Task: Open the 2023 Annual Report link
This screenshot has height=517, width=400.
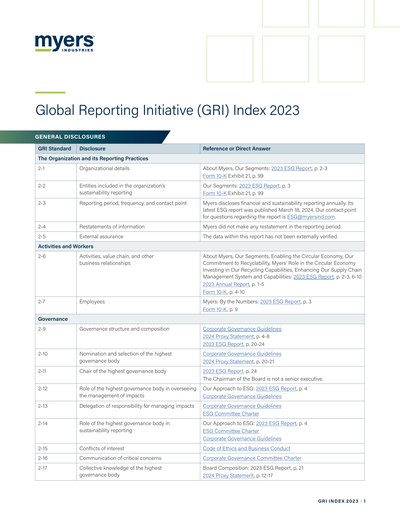Action: click(x=226, y=284)
